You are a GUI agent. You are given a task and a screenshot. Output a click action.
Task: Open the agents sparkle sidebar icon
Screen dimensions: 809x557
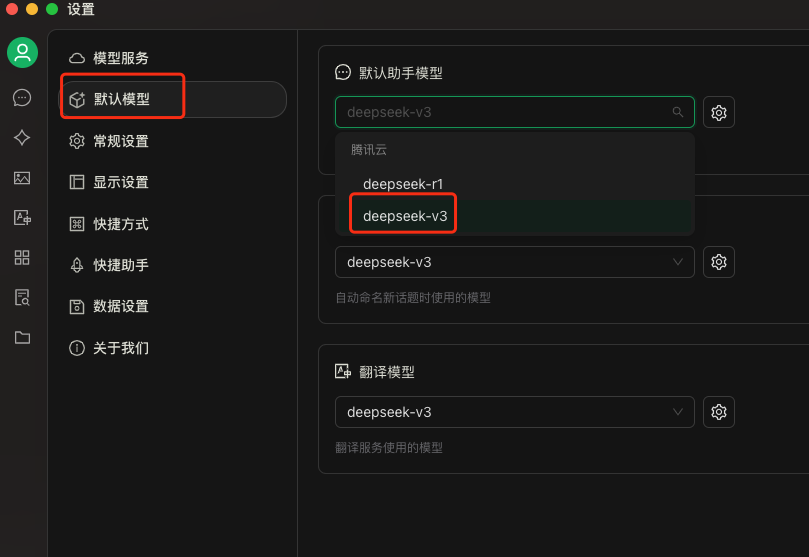[22, 138]
